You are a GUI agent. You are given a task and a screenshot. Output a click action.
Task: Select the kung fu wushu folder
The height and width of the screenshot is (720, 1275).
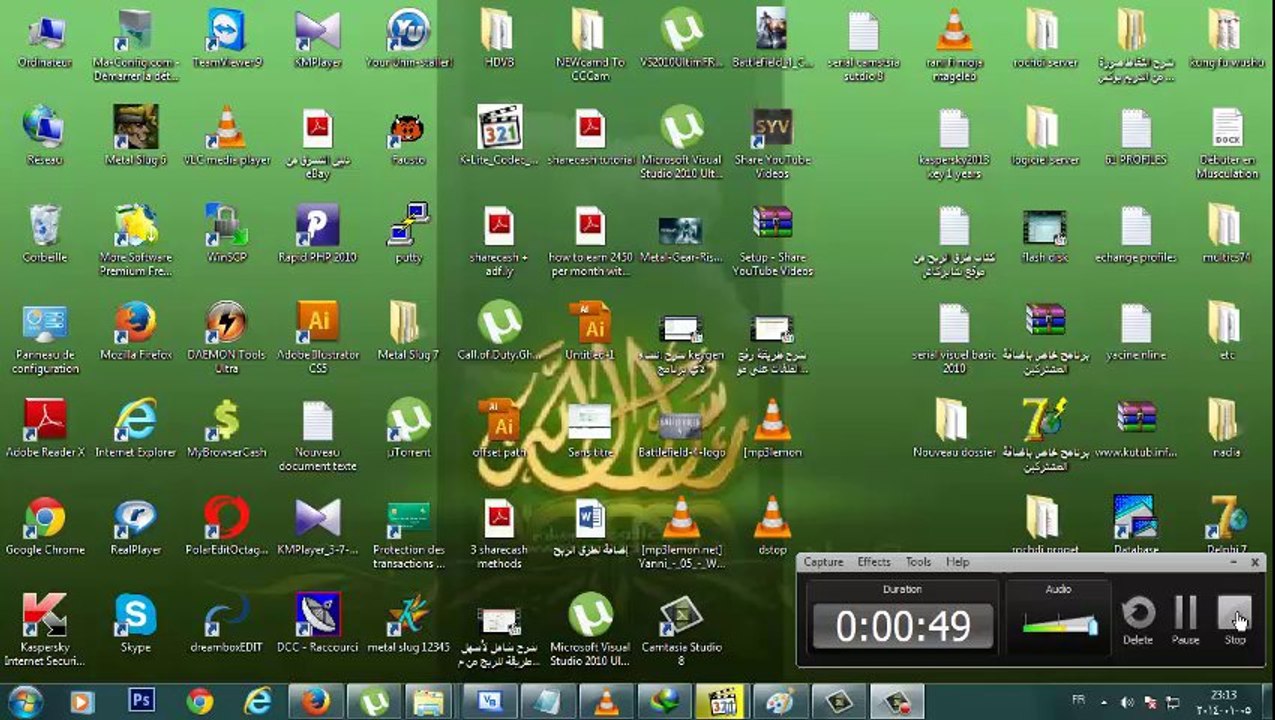point(1226,40)
